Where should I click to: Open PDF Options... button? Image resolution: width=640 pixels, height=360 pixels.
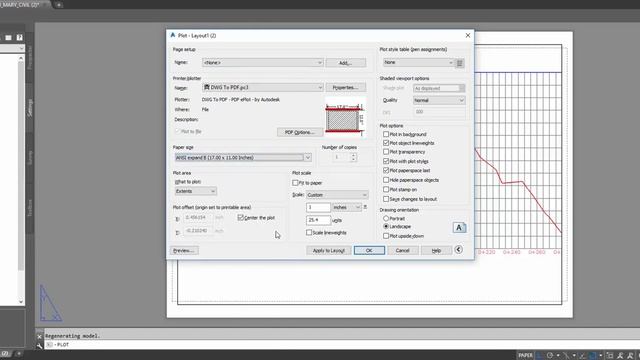click(x=299, y=132)
